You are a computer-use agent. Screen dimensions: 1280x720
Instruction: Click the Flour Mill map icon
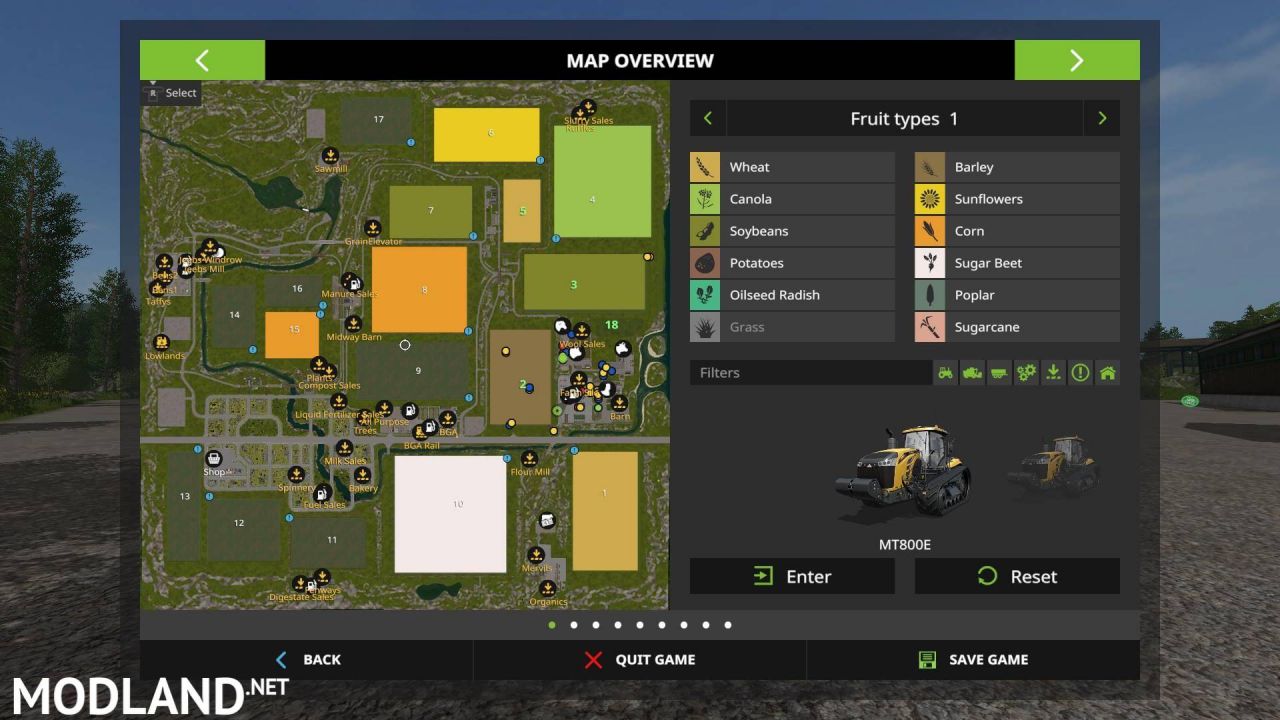(x=529, y=459)
